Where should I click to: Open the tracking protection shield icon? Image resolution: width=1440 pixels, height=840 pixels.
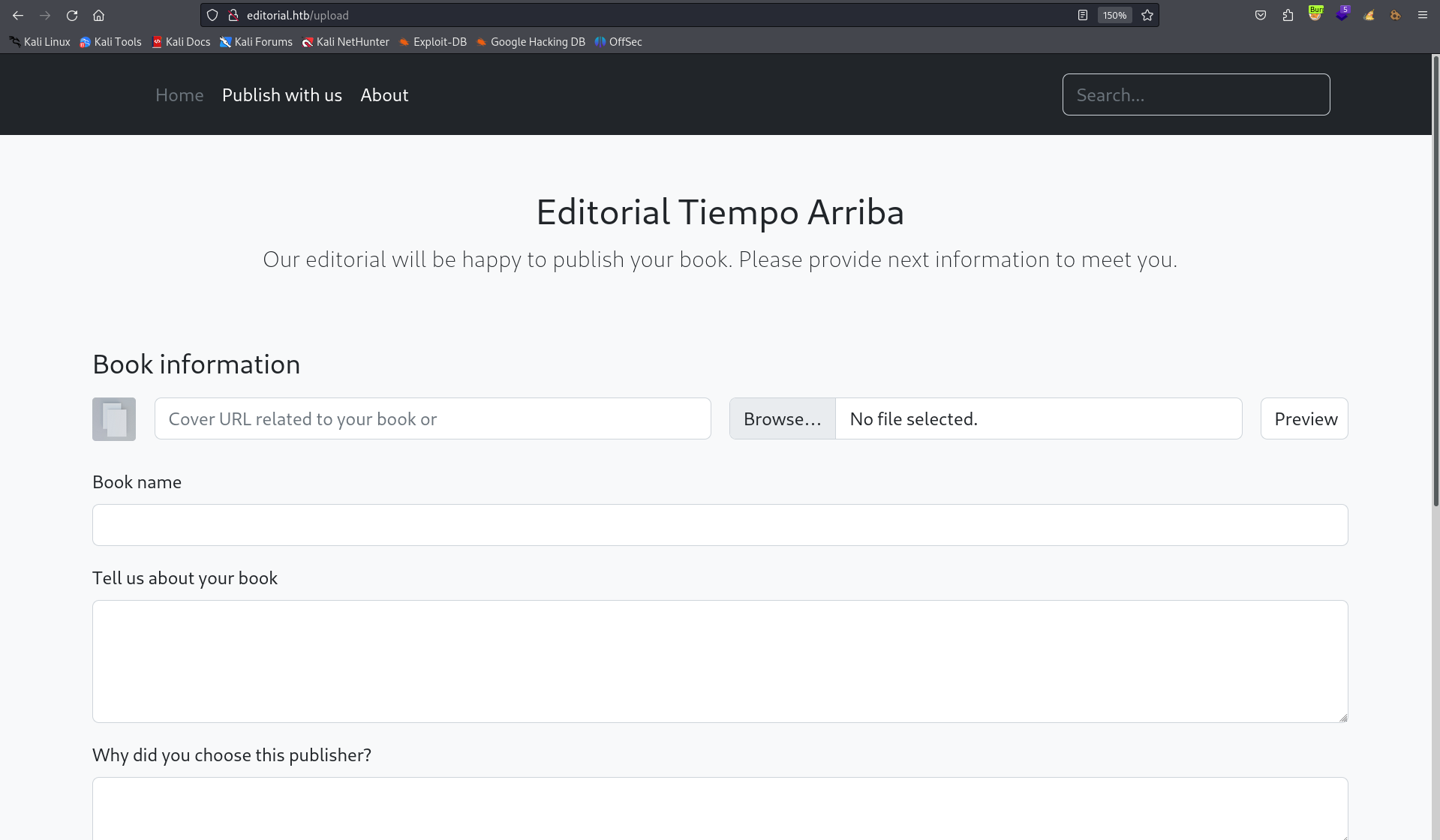click(212, 15)
